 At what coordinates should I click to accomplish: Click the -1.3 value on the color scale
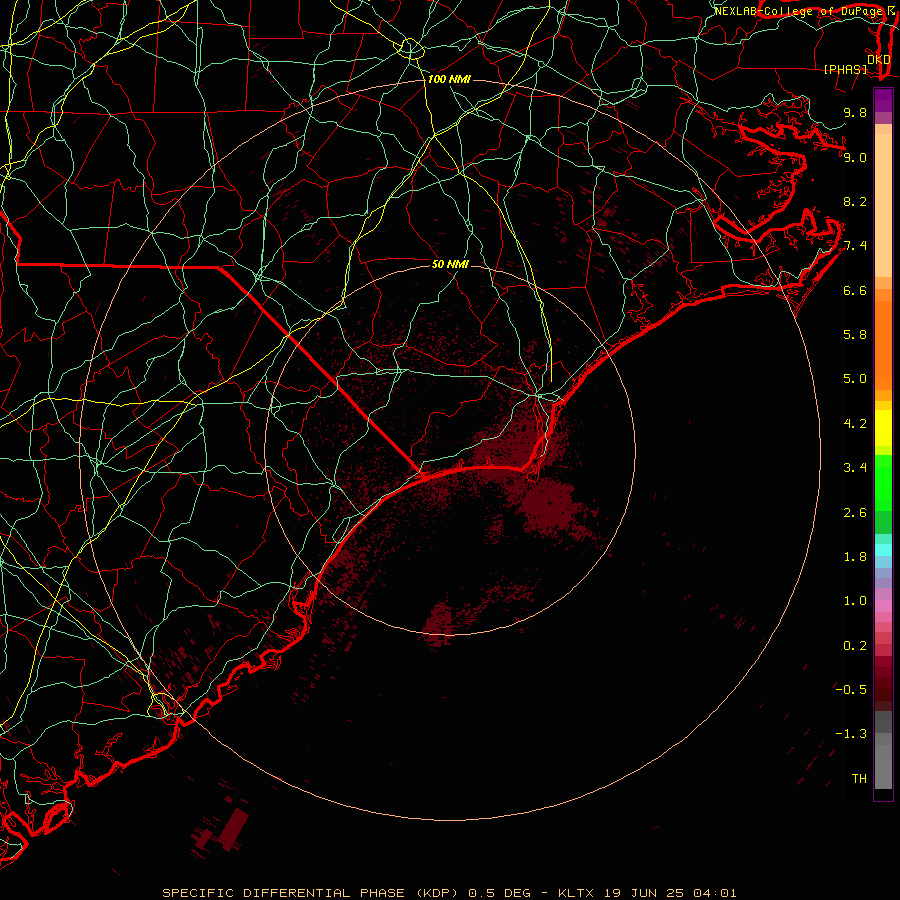tap(851, 734)
